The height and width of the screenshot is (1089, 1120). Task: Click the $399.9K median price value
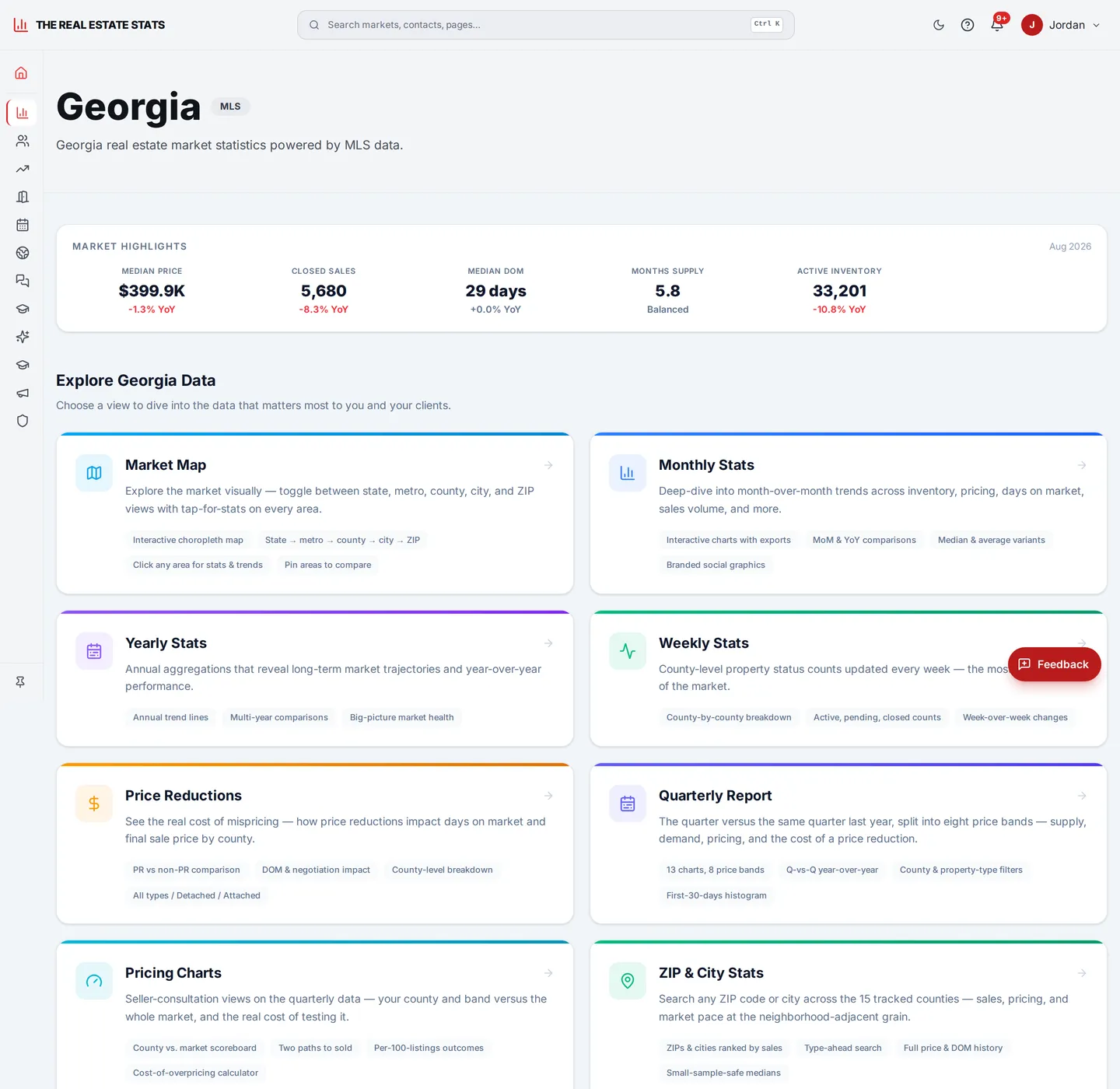coord(152,291)
